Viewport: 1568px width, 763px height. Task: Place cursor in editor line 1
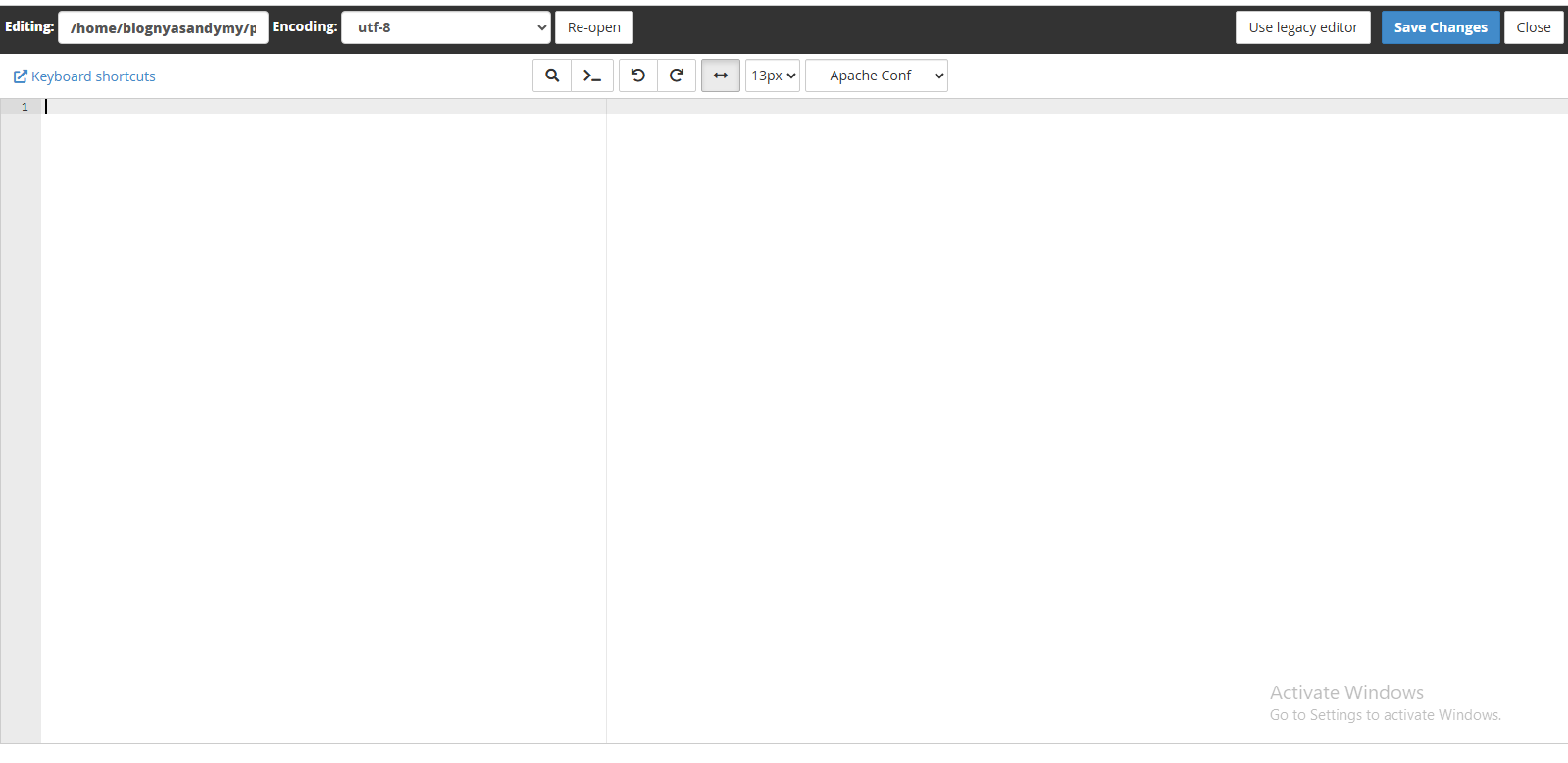[x=804, y=107]
